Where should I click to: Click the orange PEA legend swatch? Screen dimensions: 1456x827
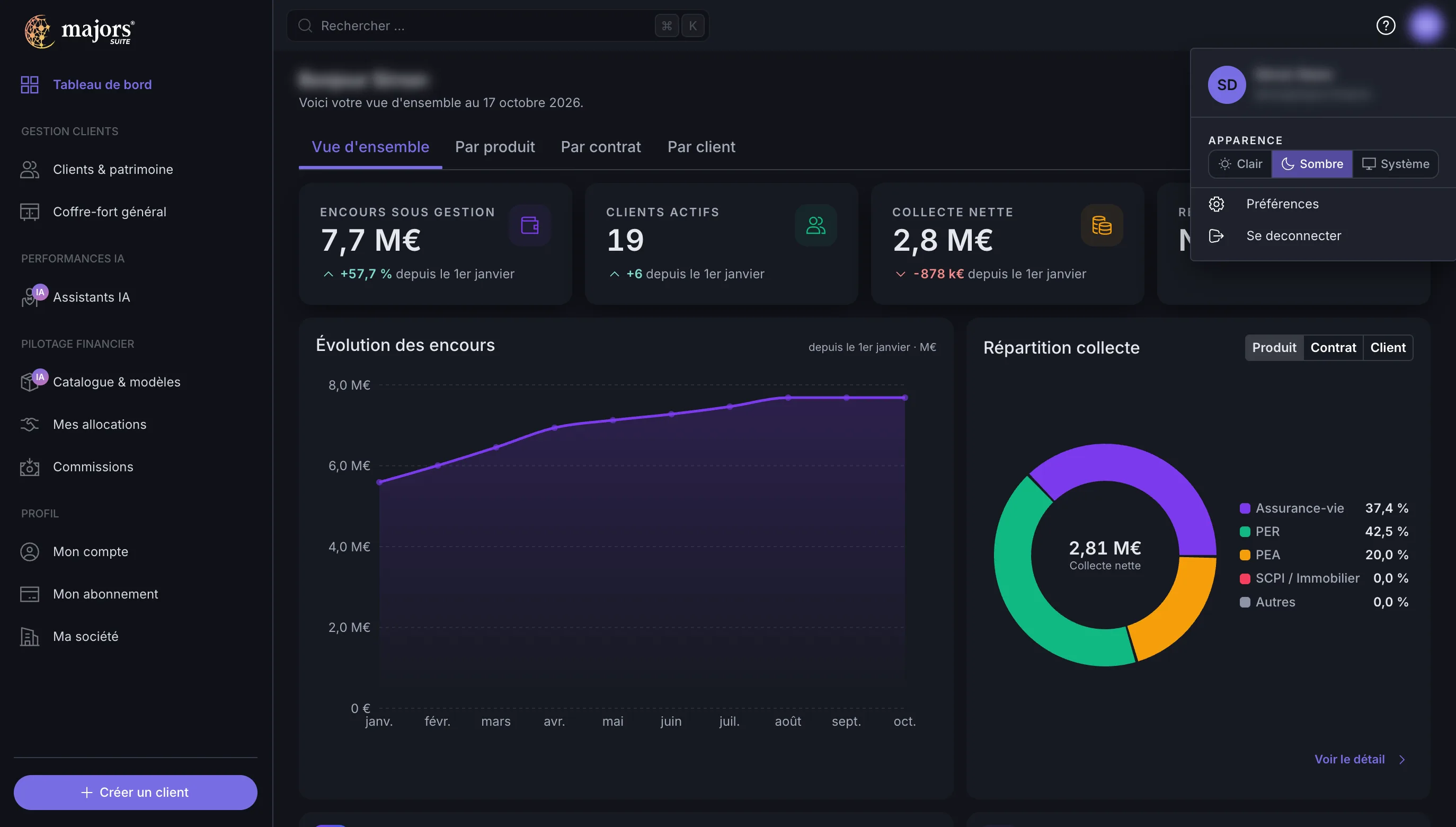pos(1245,555)
